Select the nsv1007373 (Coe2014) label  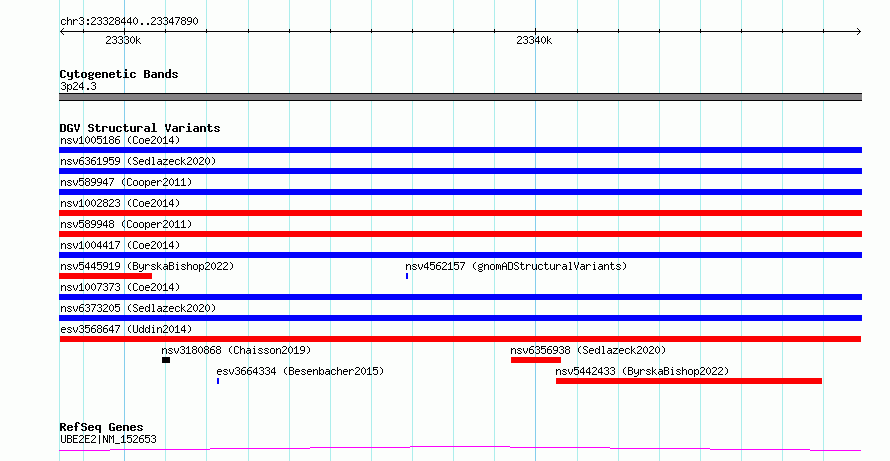(120, 287)
